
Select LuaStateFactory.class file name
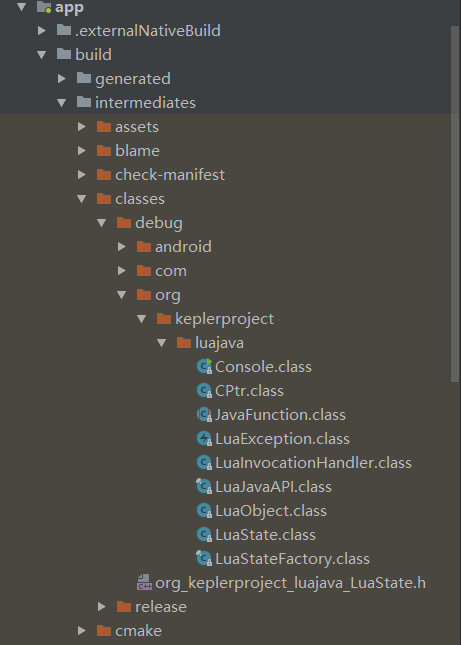[x=292, y=558]
